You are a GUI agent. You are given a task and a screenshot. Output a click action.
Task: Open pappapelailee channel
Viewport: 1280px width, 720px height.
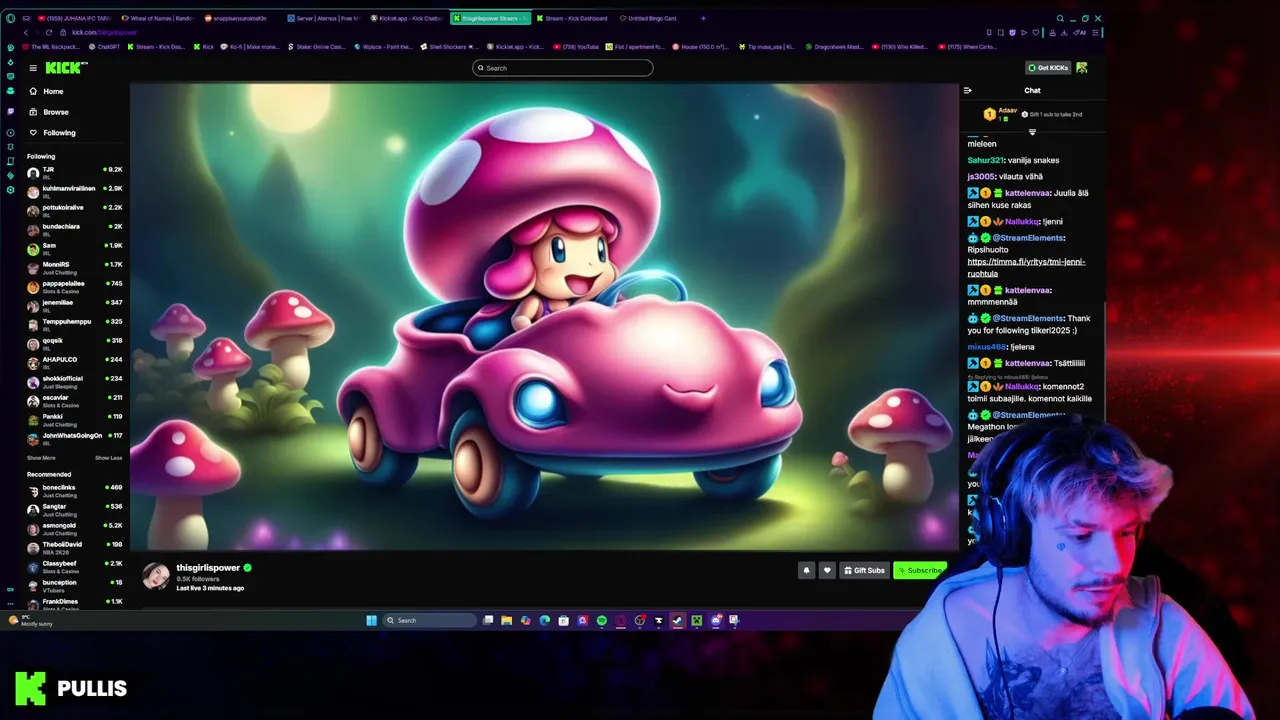pos(75,286)
